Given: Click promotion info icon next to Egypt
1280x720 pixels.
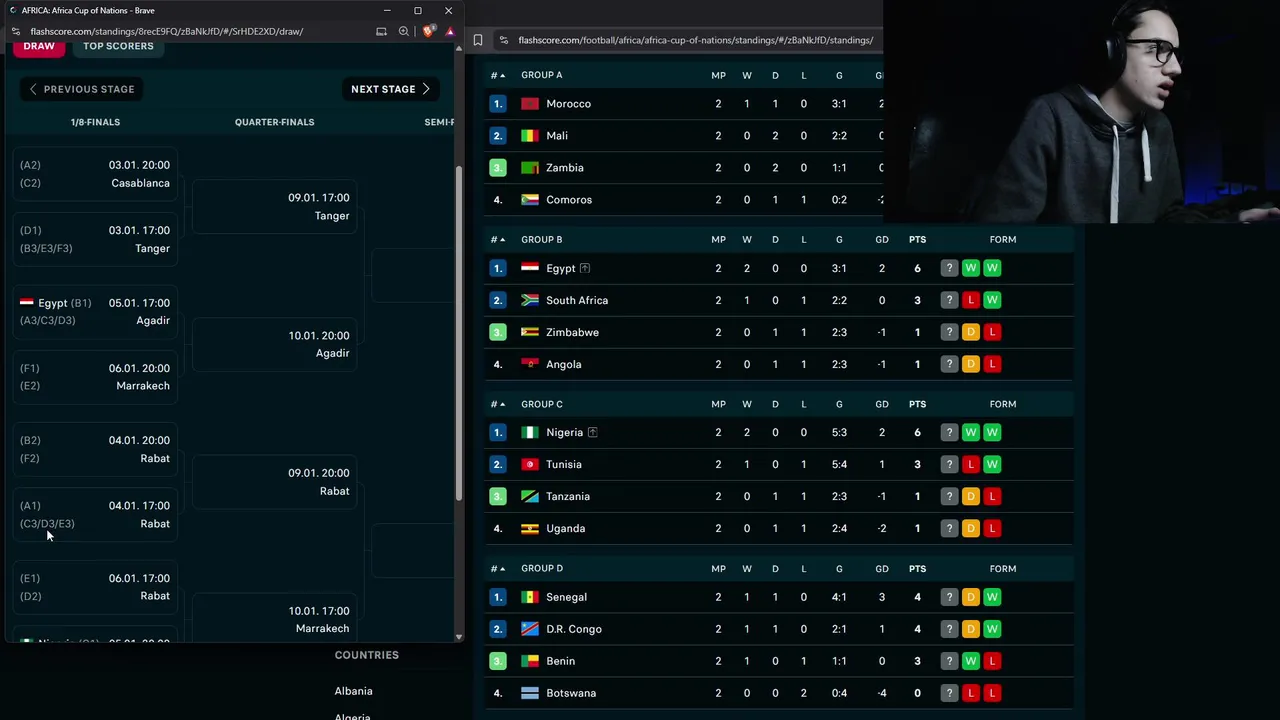Looking at the screenshot, I should (x=585, y=268).
